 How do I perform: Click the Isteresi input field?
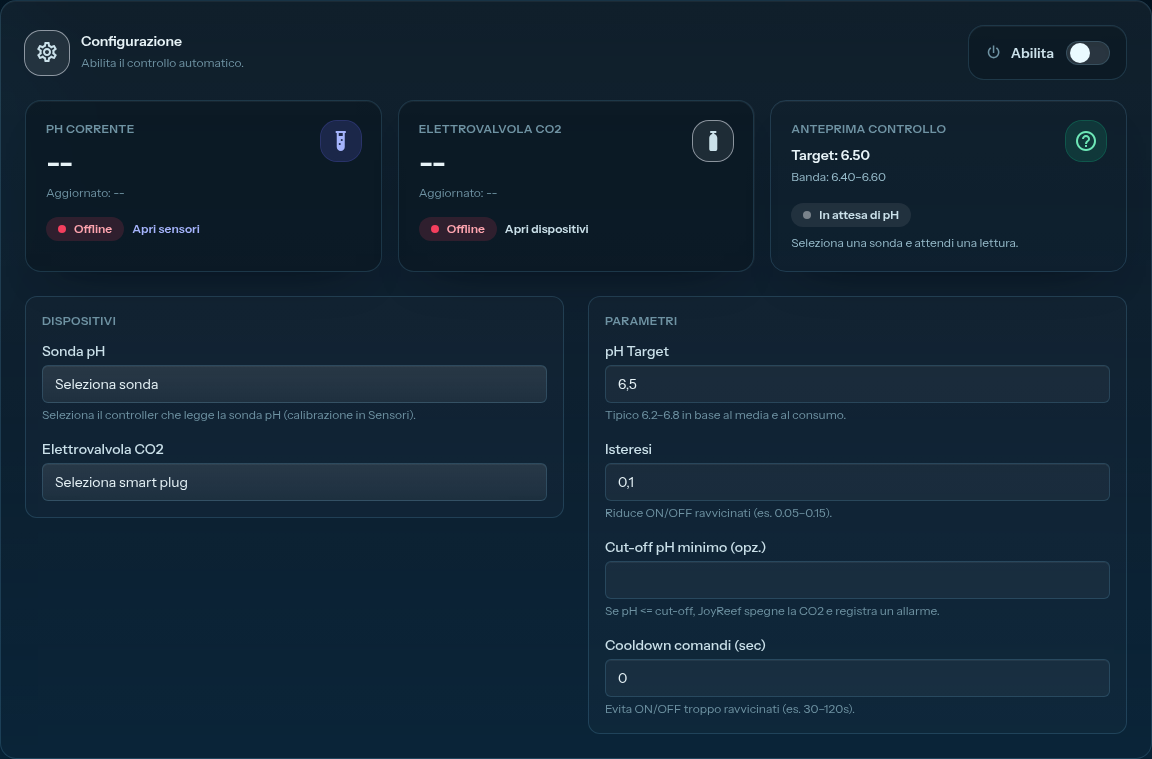[x=857, y=482]
